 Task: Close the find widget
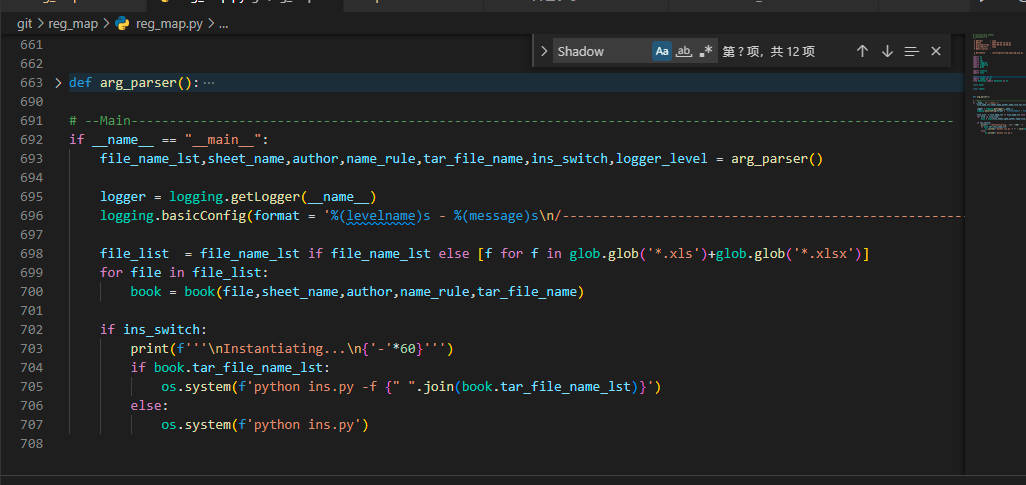(x=936, y=51)
